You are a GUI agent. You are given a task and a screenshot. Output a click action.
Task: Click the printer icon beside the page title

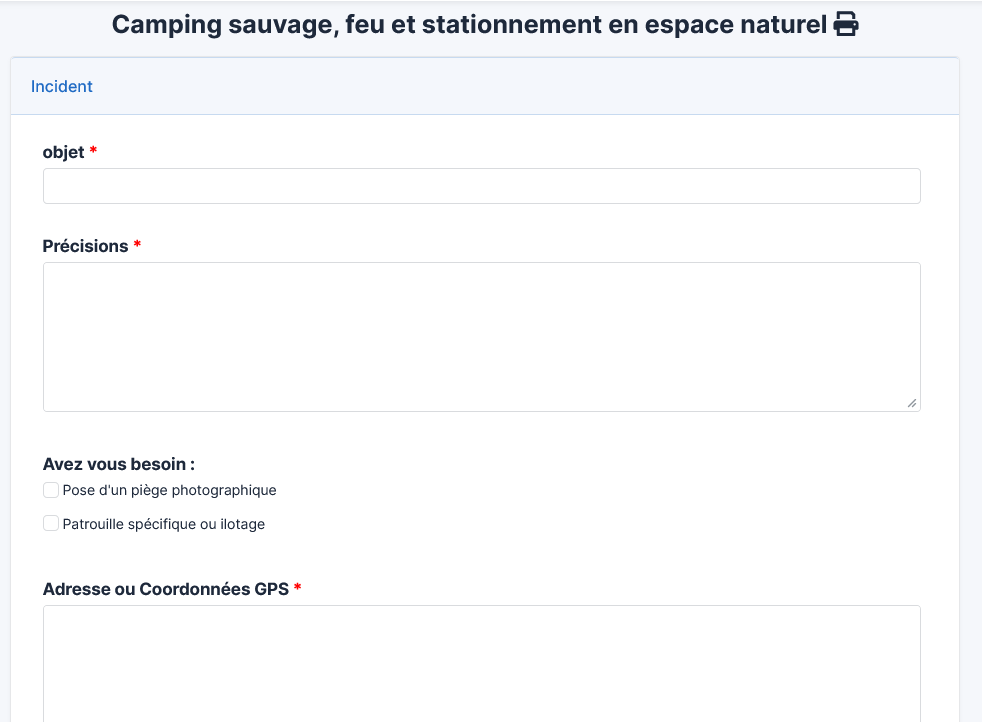click(846, 25)
